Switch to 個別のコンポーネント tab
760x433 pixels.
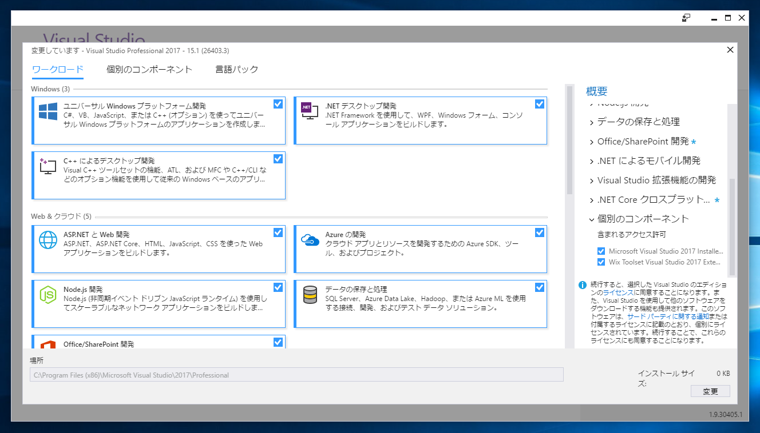[x=149, y=69]
